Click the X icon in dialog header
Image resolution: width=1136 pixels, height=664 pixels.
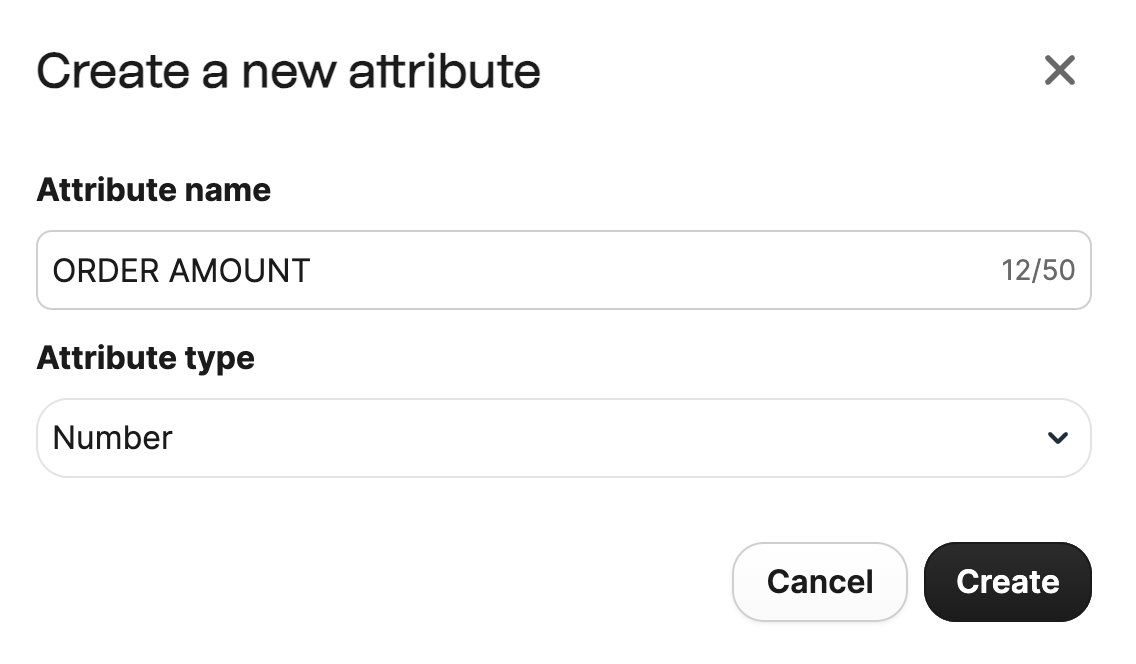[1059, 70]
